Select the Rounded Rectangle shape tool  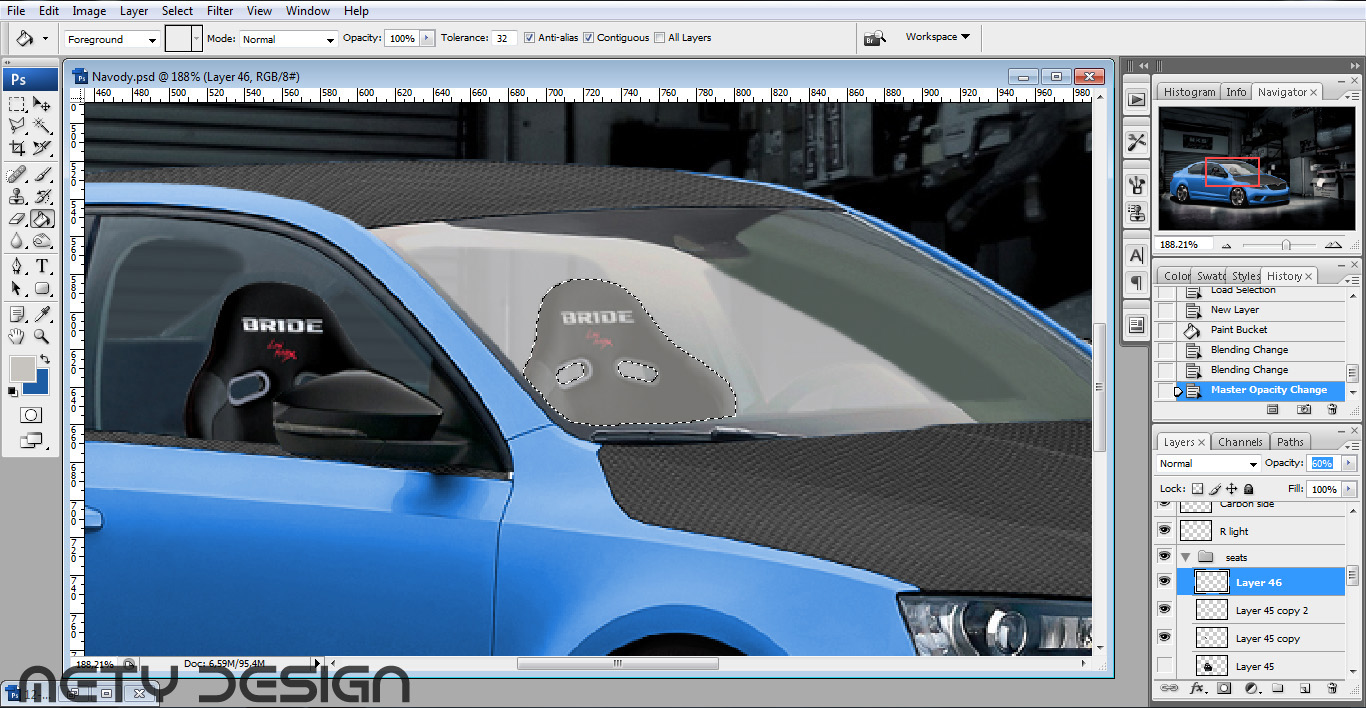tap(42, 289)
